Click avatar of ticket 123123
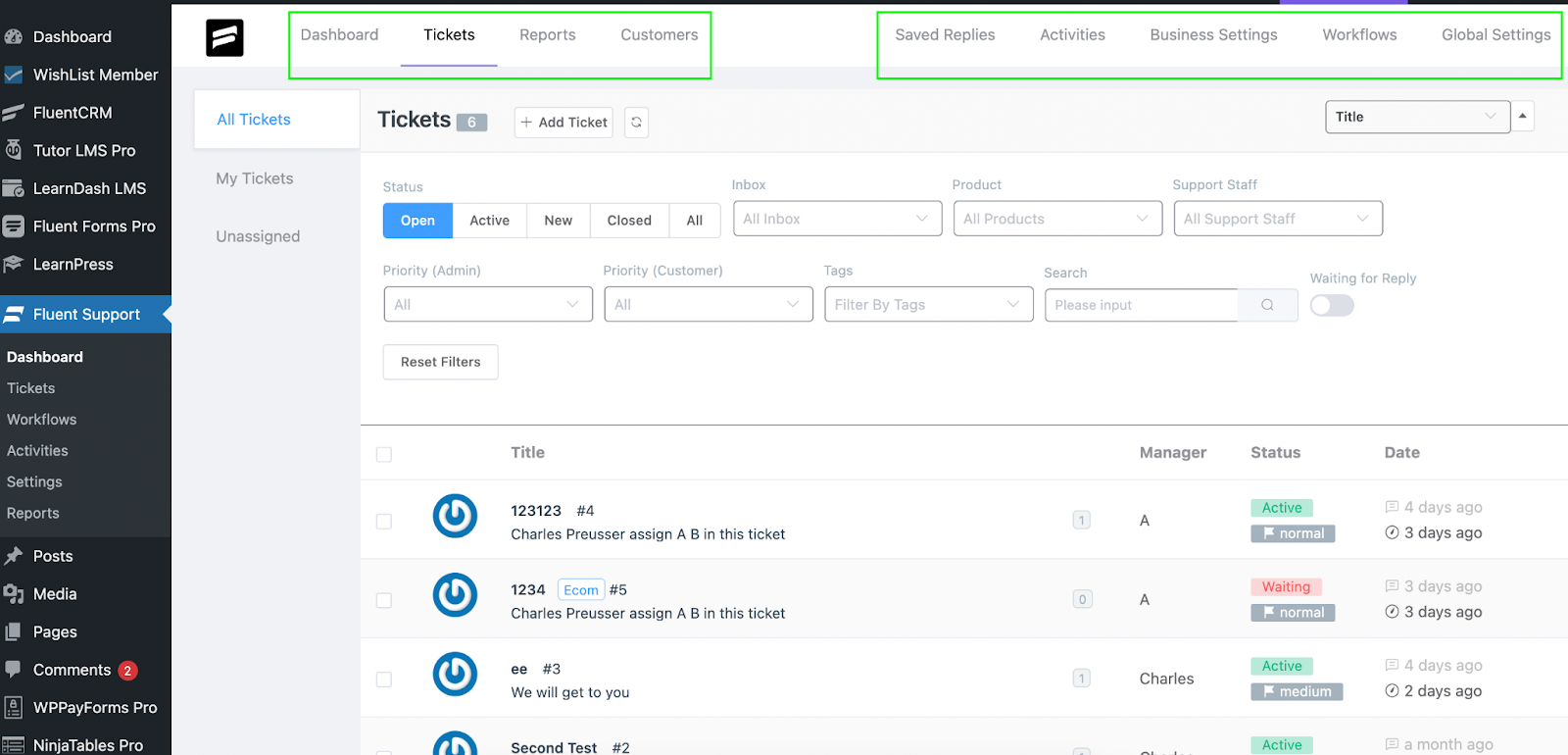Screen dimensions: 1568x755 click(455, 516)
